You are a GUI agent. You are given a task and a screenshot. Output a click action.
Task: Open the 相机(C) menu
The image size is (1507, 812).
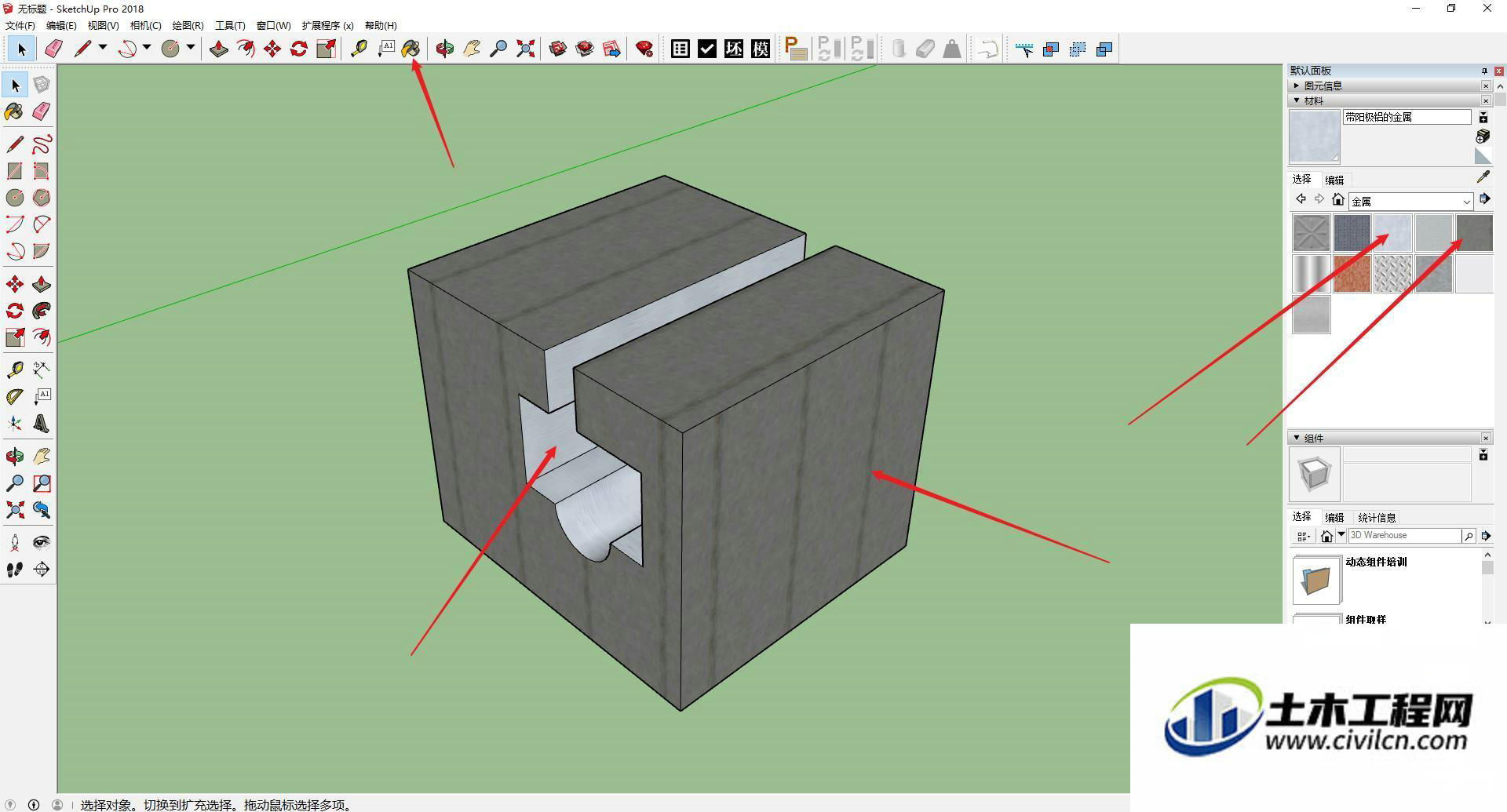pos(145,26)
